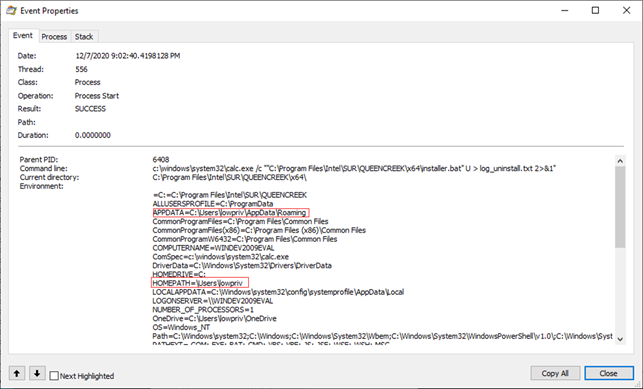Select the Operation value Process Start

tap(97, 96)
